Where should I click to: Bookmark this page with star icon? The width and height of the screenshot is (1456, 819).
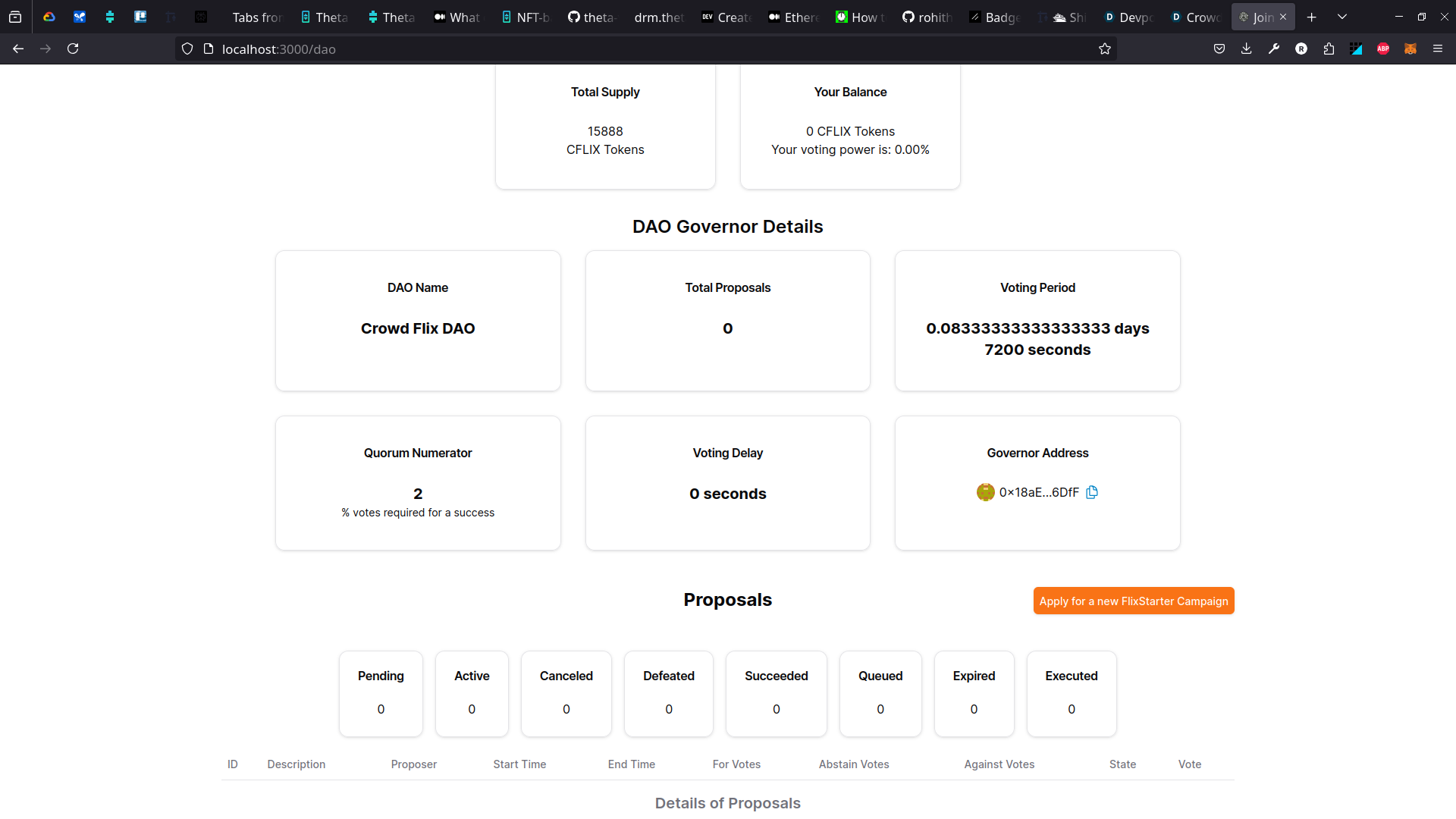click(1105, 49)
